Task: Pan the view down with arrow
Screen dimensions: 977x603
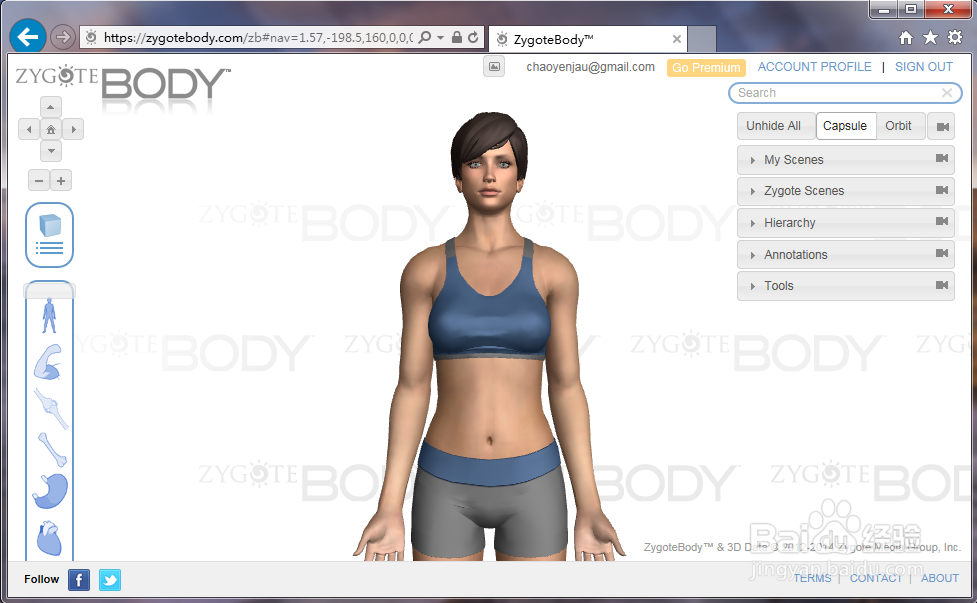Action: point(51,151)
